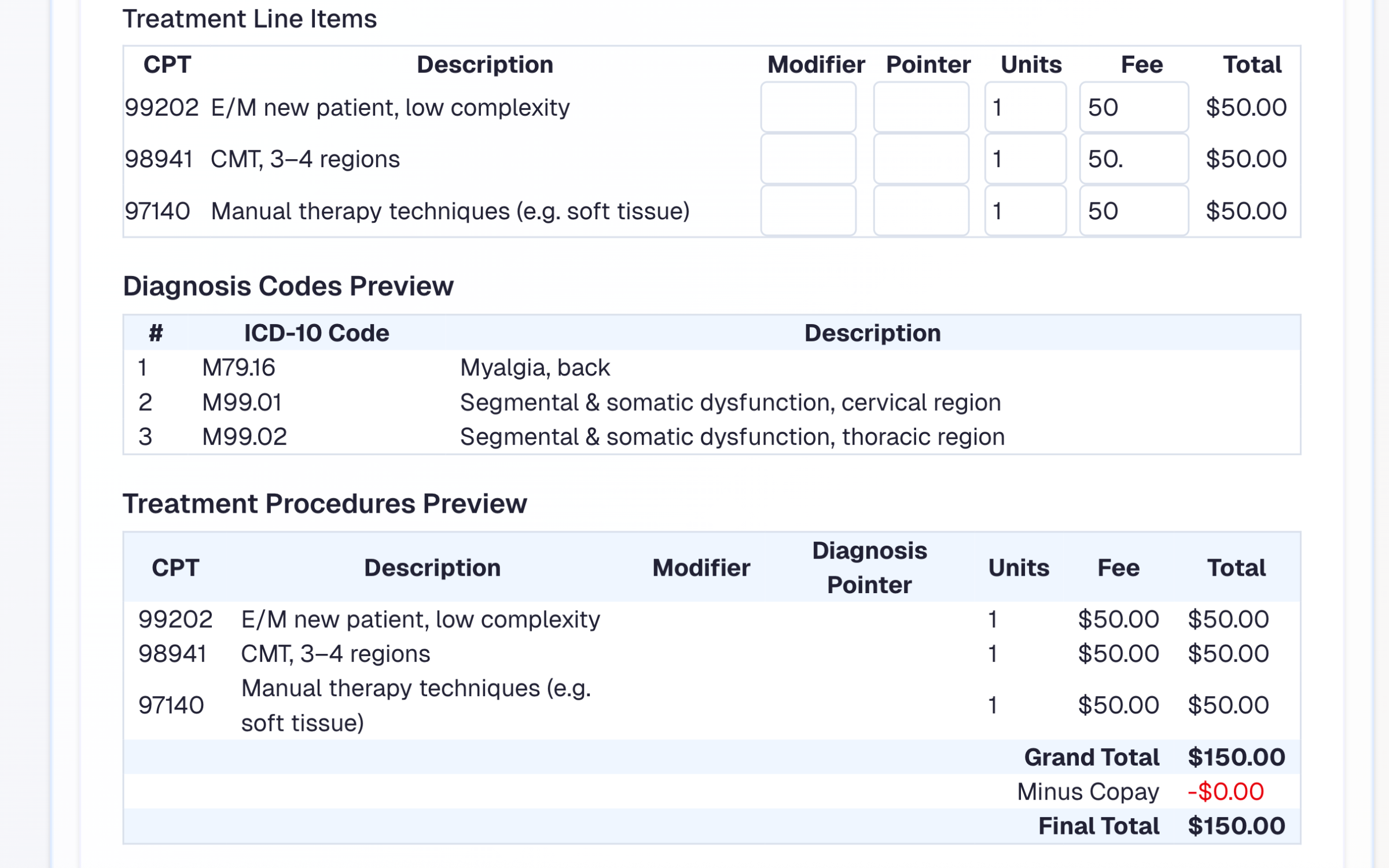
Task: Select the Units field for CPT 98941
Action: pos(1024,159)
